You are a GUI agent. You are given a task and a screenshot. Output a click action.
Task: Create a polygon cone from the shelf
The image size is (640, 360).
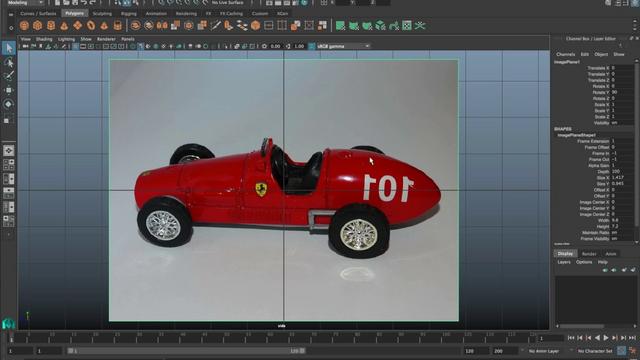pyautogui.click(x=64, y=26)
